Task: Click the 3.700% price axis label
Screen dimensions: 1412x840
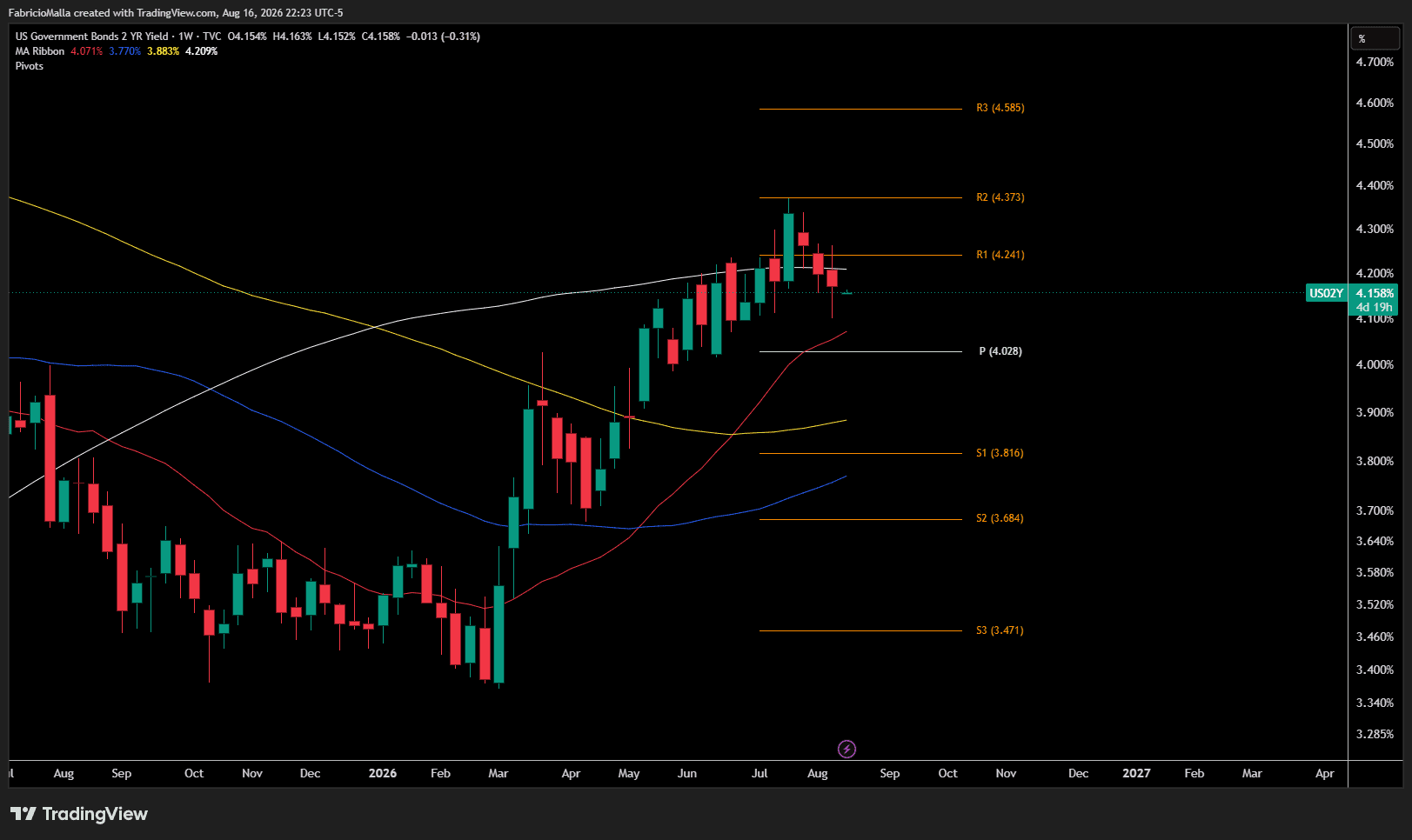Action: (x=1375, y=510)
